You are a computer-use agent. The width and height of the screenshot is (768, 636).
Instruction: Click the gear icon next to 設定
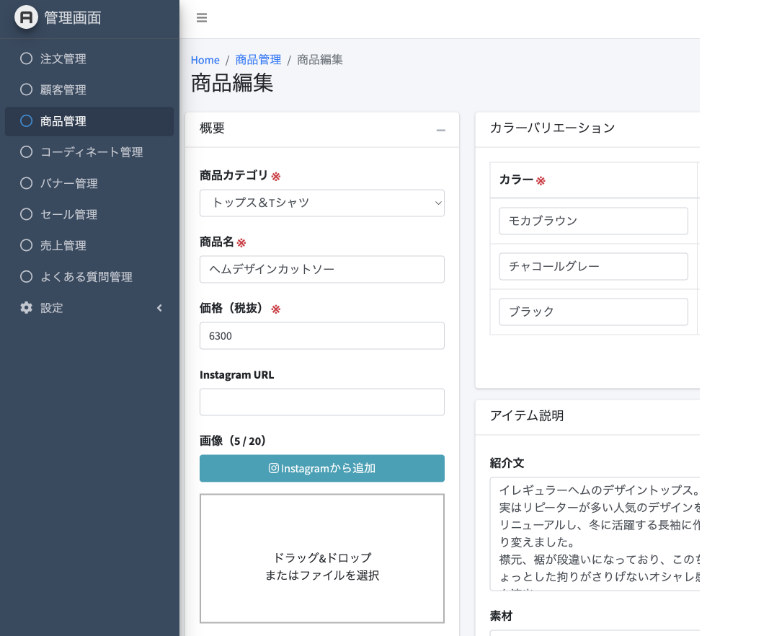pyautogui.click(x=27, y=308)
